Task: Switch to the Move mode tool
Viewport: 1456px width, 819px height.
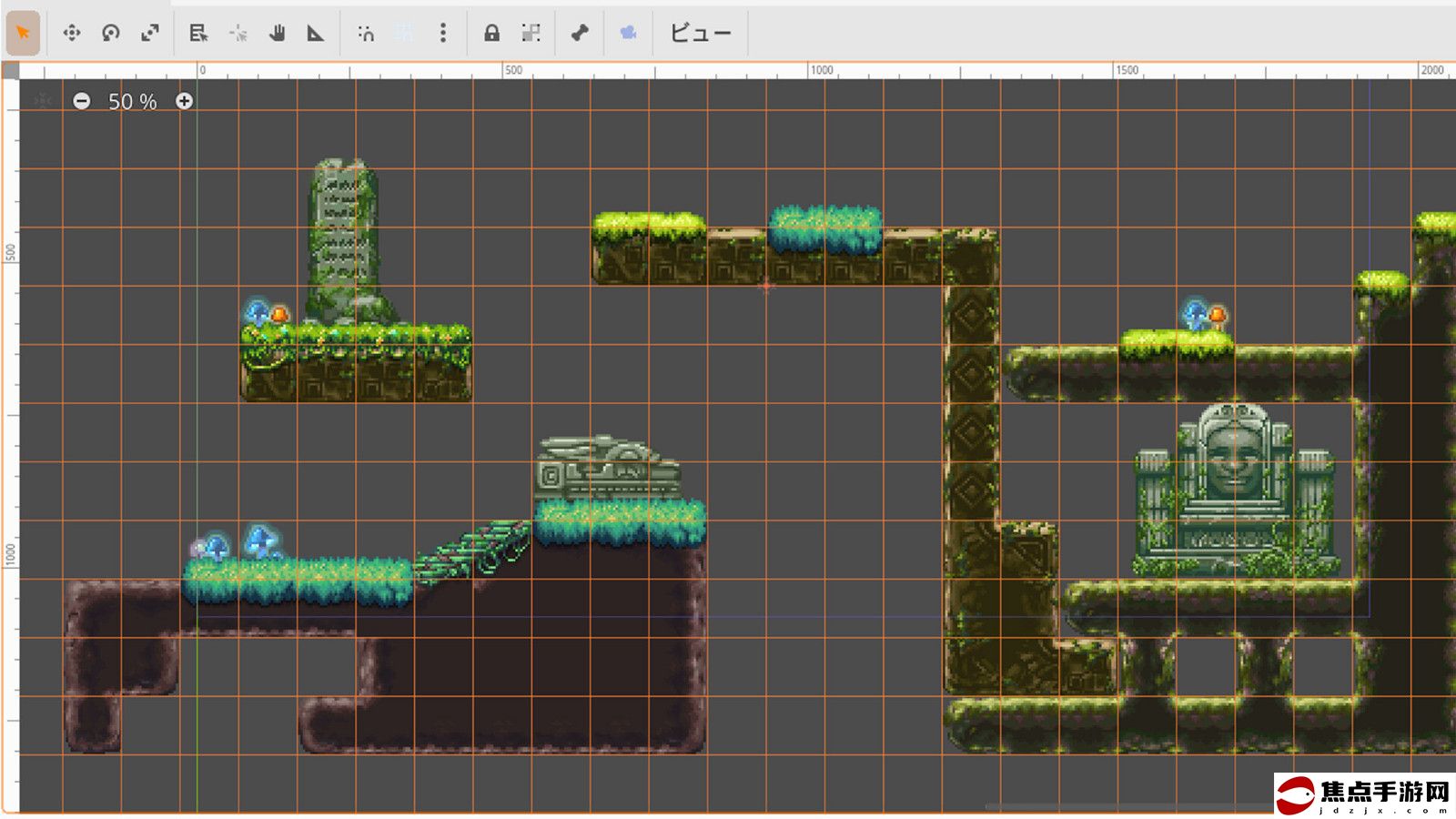Action: pyautogui.click(x=72, y=34)
